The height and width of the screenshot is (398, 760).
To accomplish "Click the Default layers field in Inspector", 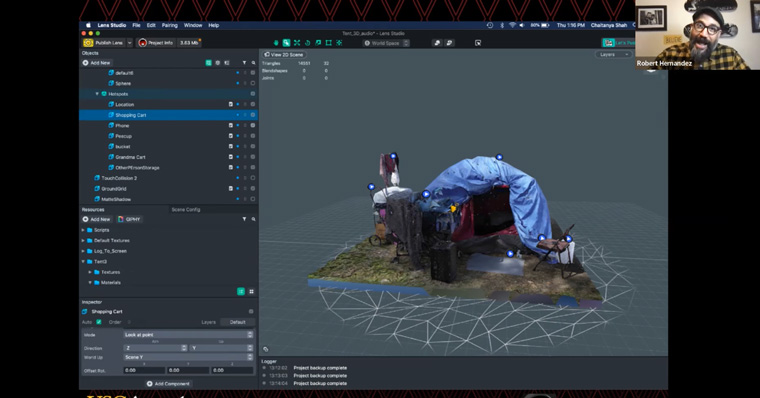I will [238, 322].
